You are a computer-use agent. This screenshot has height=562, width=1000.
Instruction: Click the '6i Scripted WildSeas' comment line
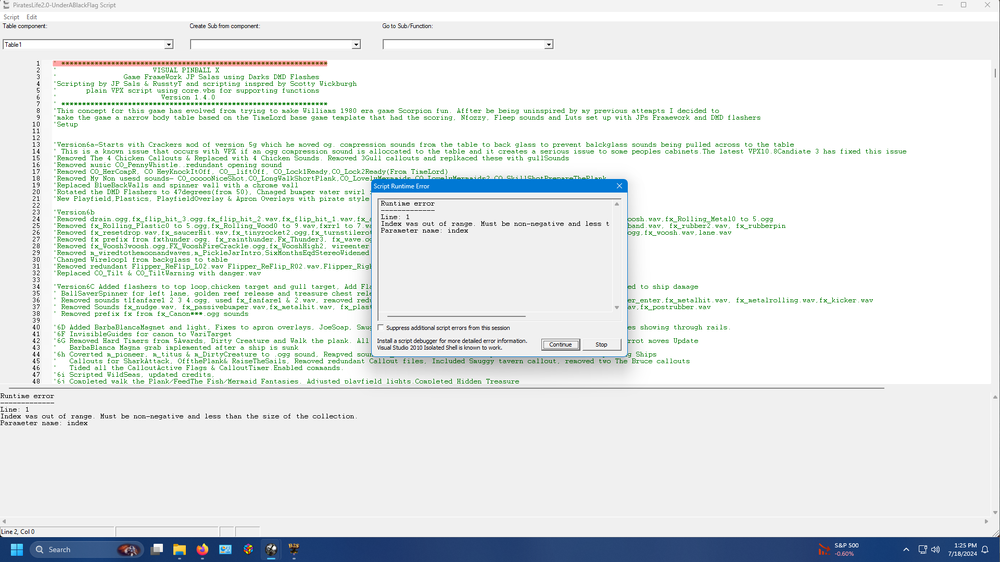tap(133, 374)
